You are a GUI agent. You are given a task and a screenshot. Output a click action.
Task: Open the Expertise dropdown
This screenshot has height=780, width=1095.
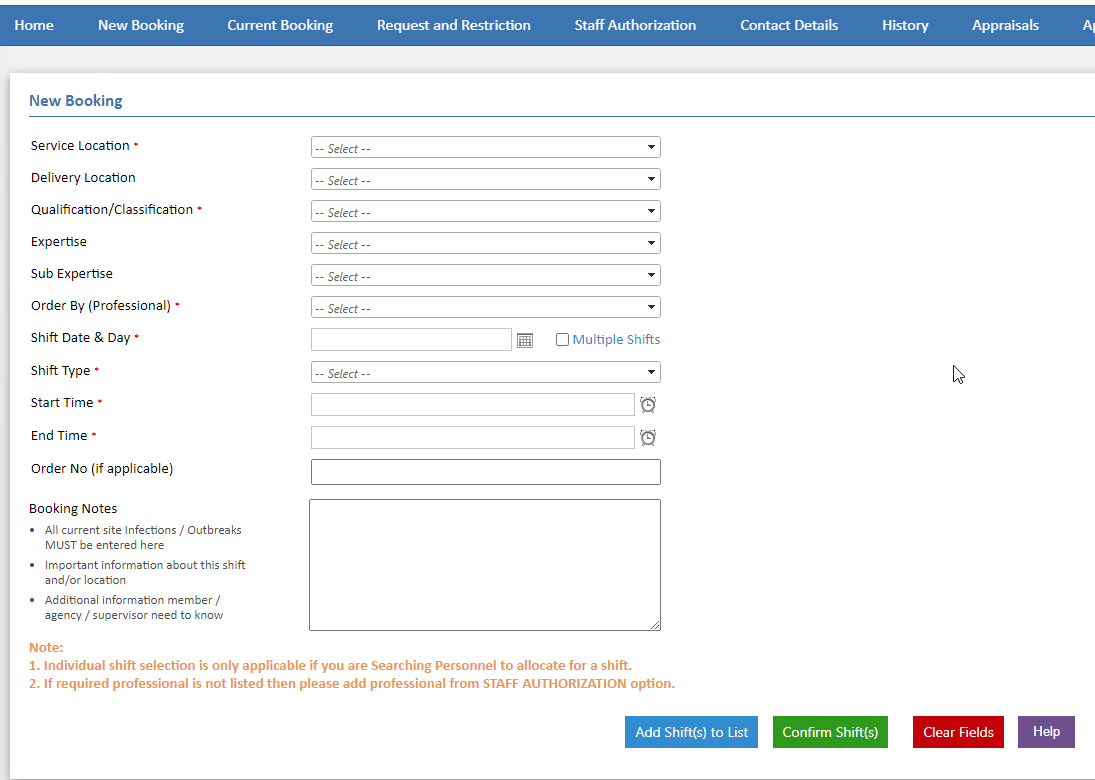[485, 243]
